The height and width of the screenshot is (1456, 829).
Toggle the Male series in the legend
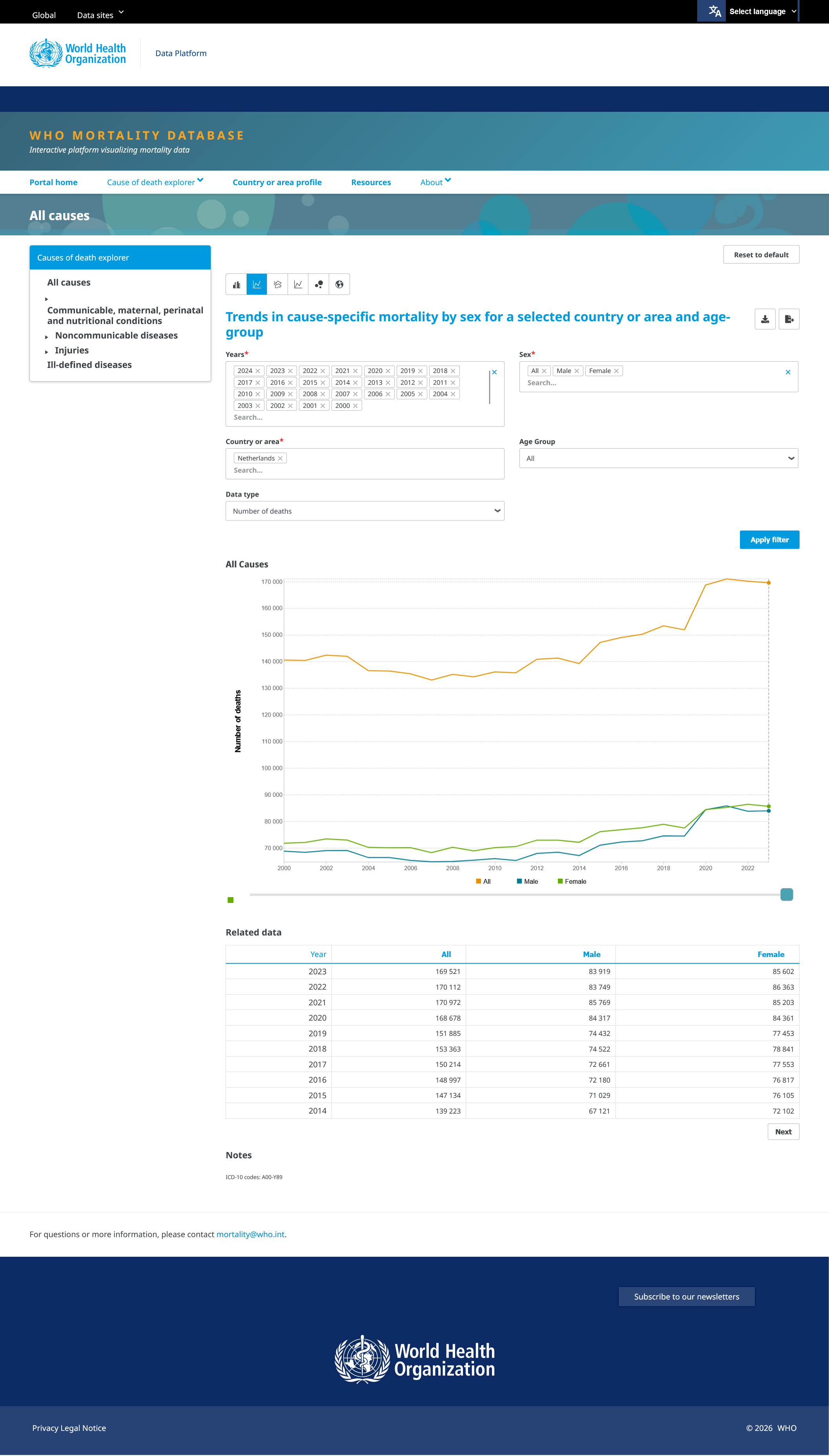click(527, 882)
